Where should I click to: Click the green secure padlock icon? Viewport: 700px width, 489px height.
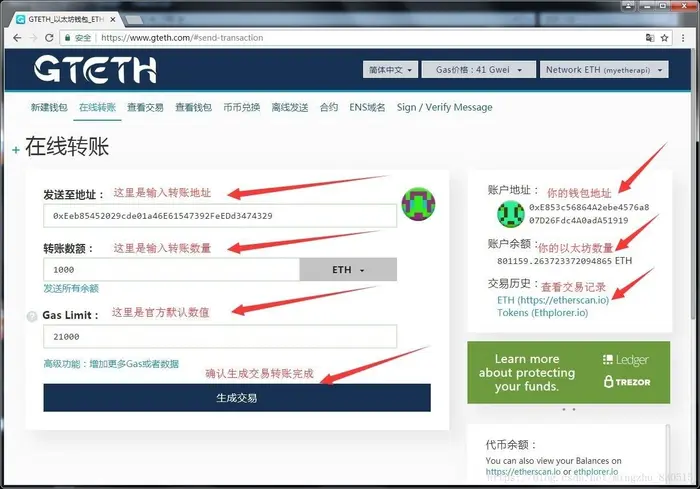point(67,38)
